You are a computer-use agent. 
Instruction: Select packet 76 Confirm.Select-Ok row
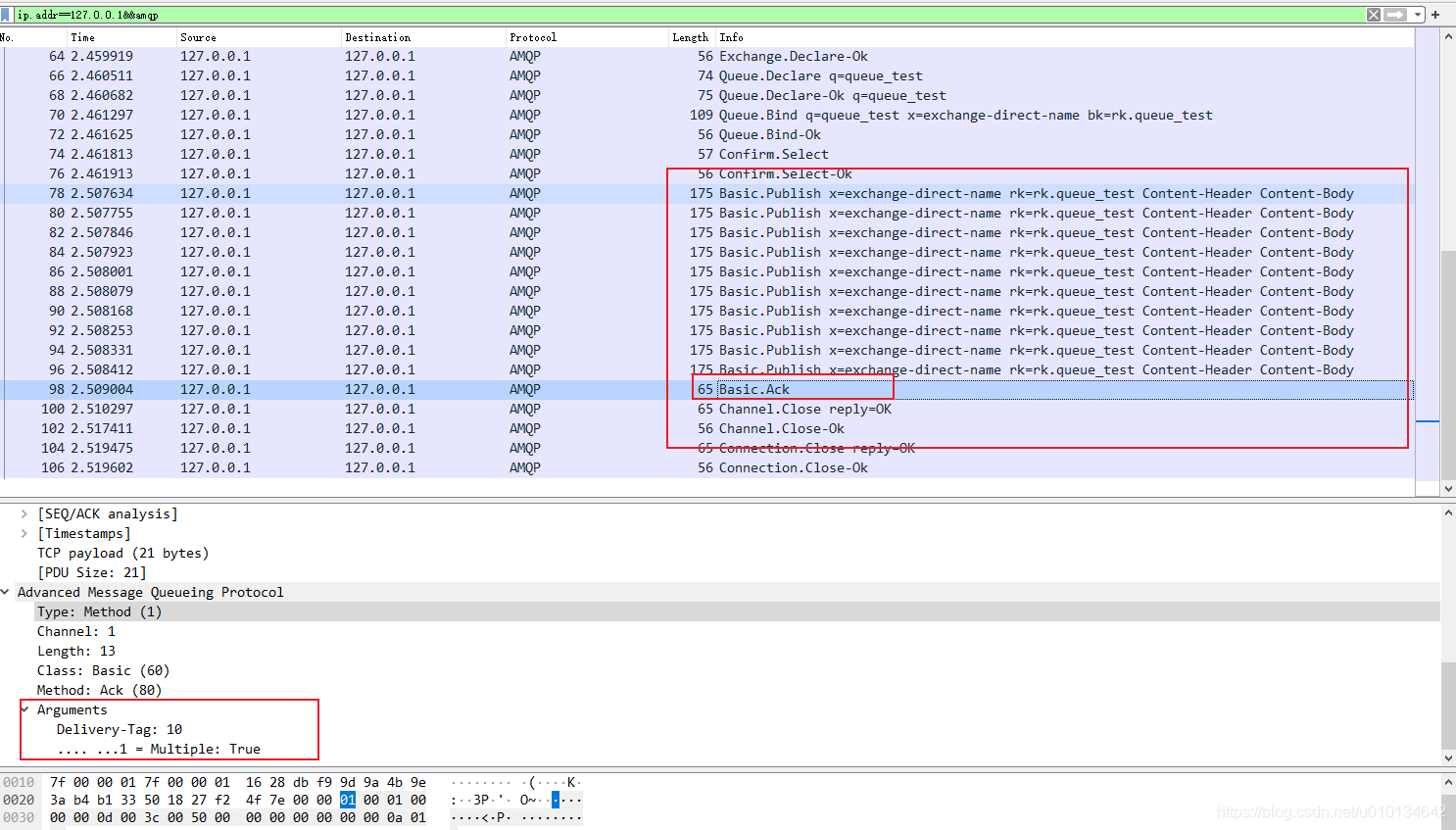[707, 173]
